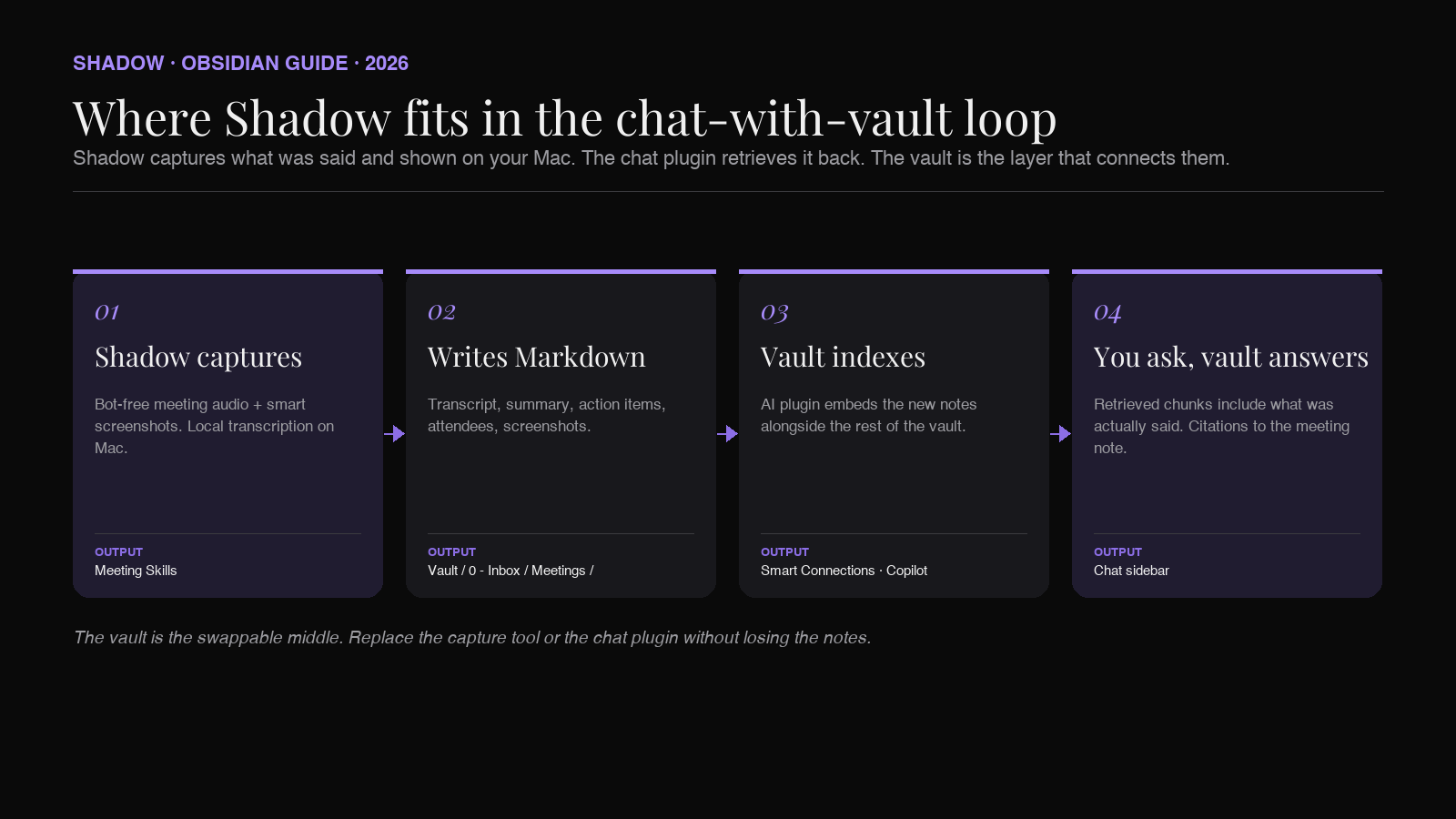Click the 'Transcript, summary, action items' description

pyautogui.click(x=547, y=415)
